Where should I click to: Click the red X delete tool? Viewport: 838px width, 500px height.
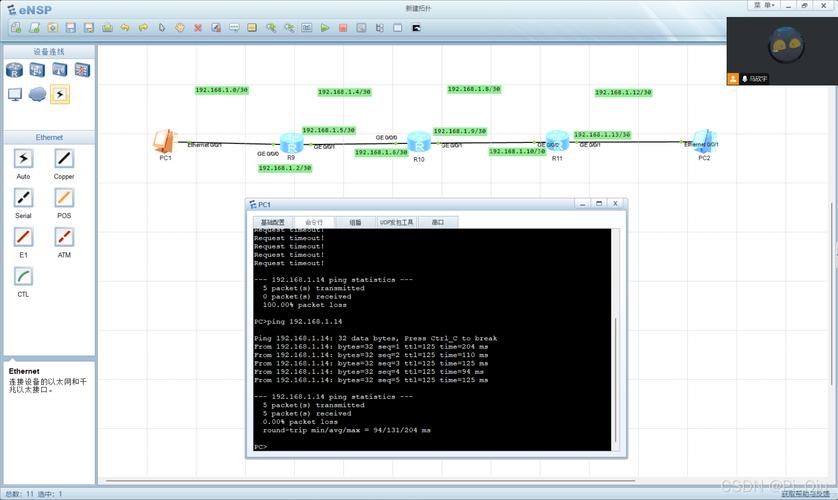click(x=198, y=27)
